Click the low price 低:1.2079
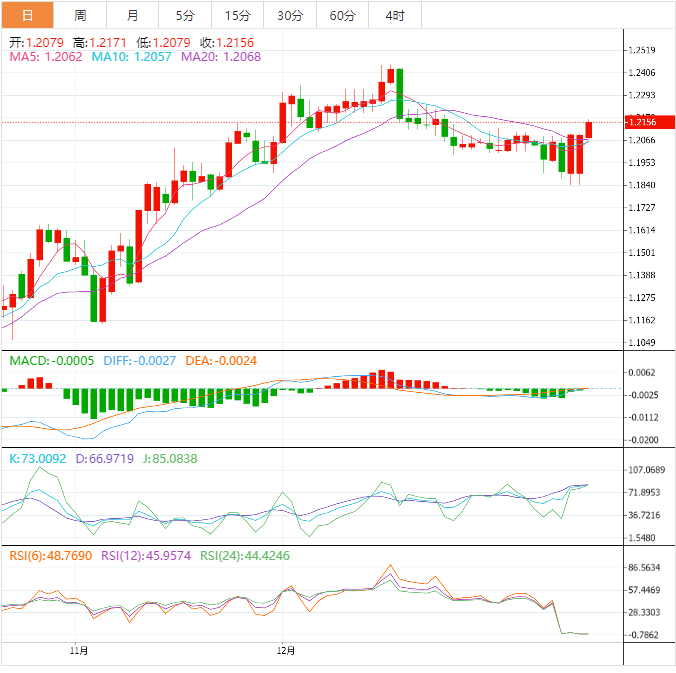Screen dimensions: 676x673 pos(163,43)
